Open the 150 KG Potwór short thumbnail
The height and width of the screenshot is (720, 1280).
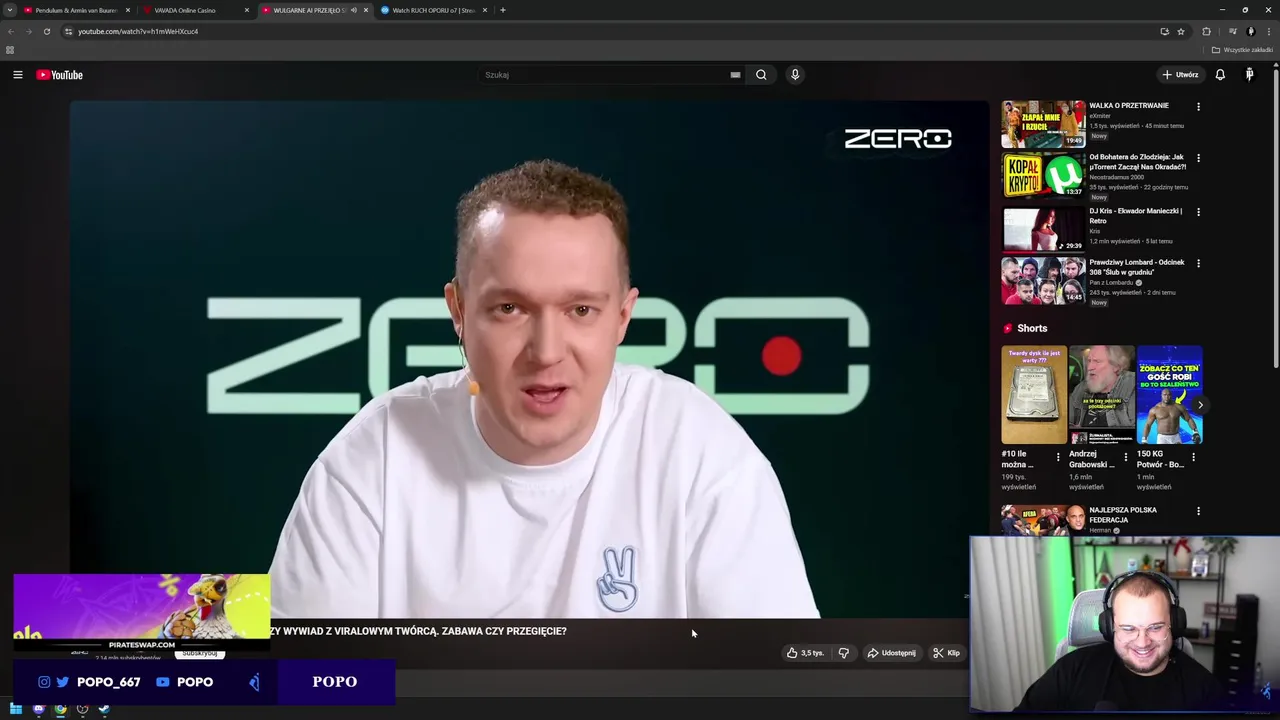tap(1169, 395)
